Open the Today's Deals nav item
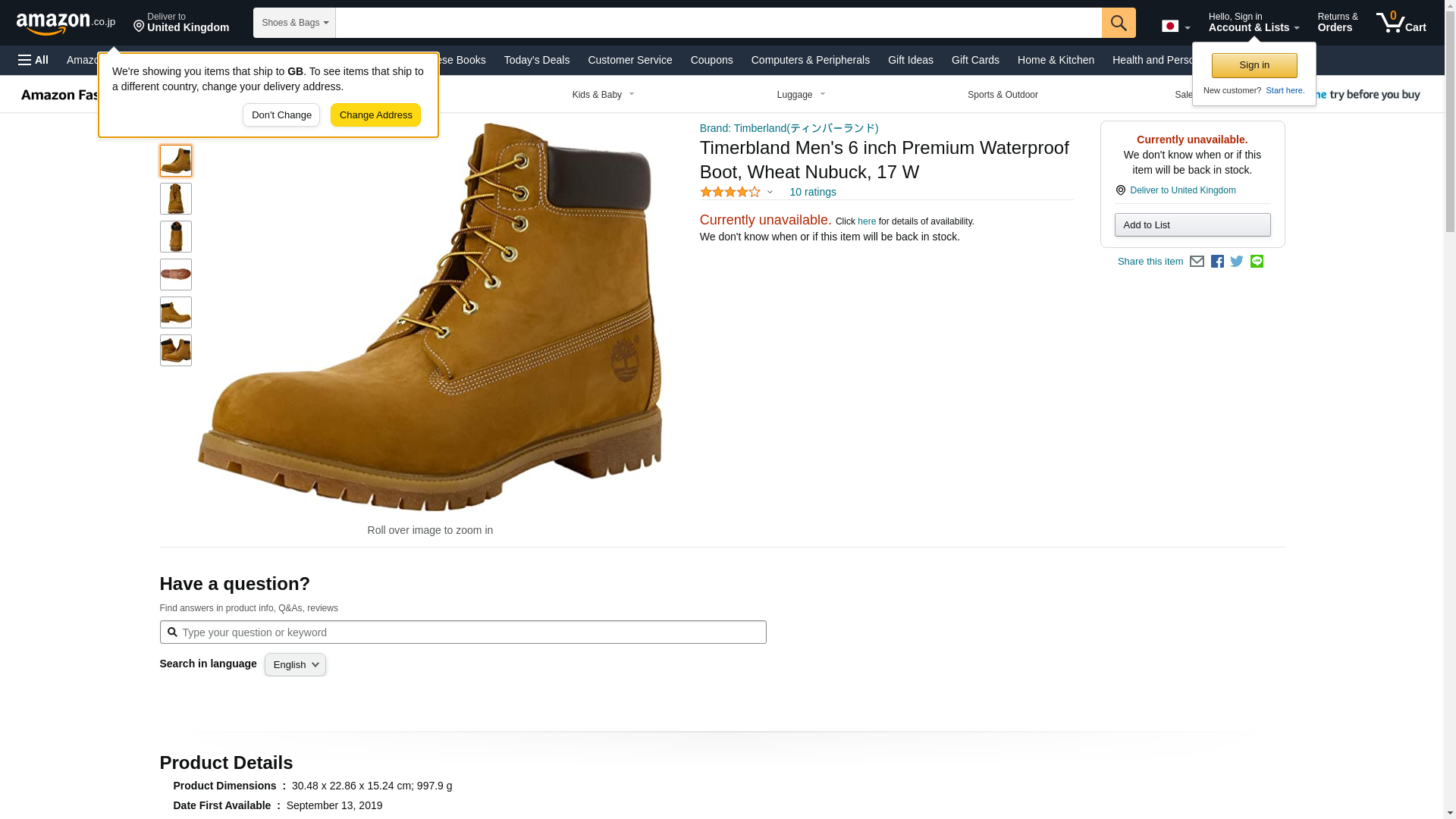This screenshot has height=819, width=1456. [x=536, y=60]
